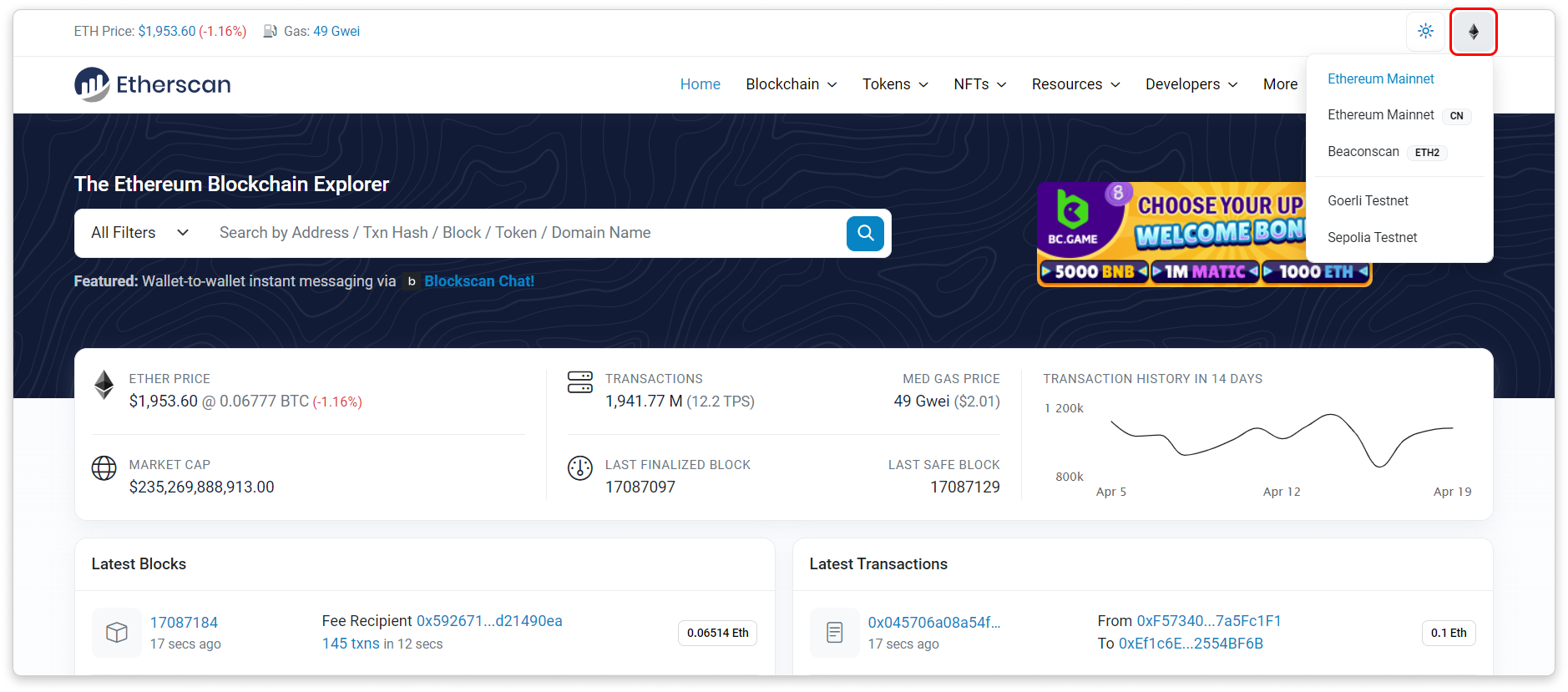Viewport: 1568px width, 692px height.
Task: Open the NFTs dropdown menu
Action: pyautogui.click(x=979, y=84)
